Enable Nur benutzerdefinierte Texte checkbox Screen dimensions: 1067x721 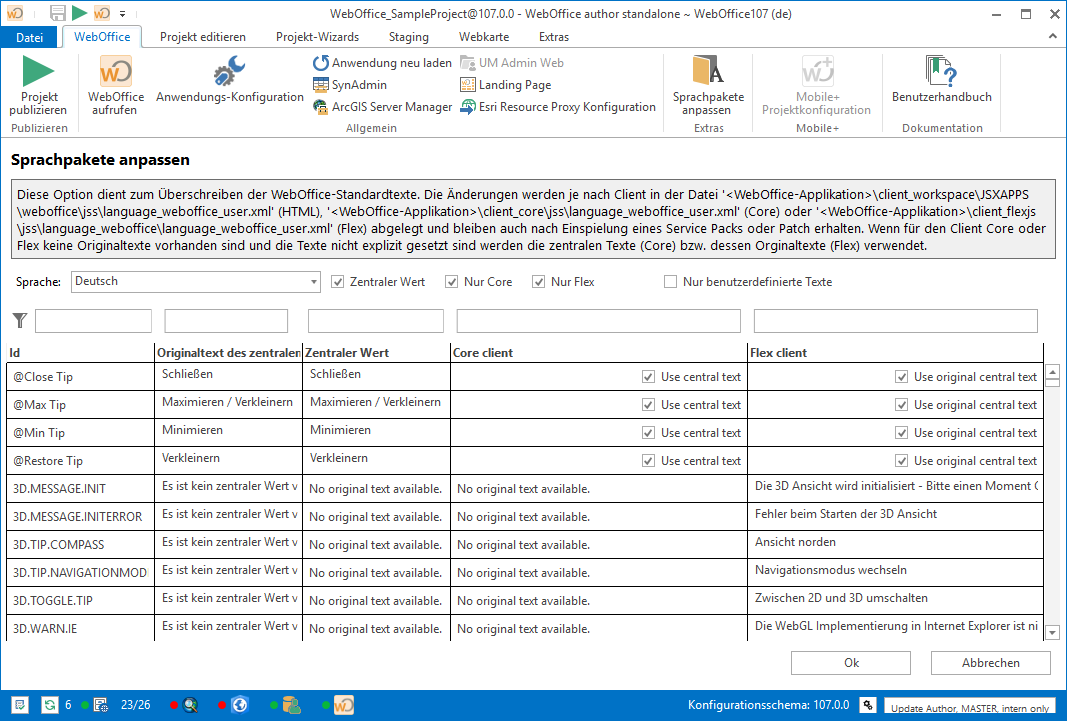pos(671,282)
